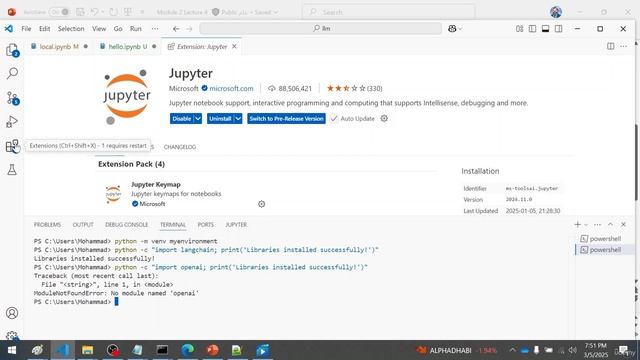
Task: Open the Run and Debug view
Action: pyautogui.click(x=12, y=122)
